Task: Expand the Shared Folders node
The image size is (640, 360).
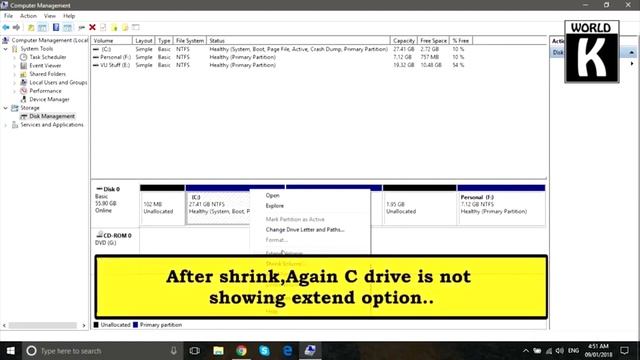Action: [x=15, y=74]
